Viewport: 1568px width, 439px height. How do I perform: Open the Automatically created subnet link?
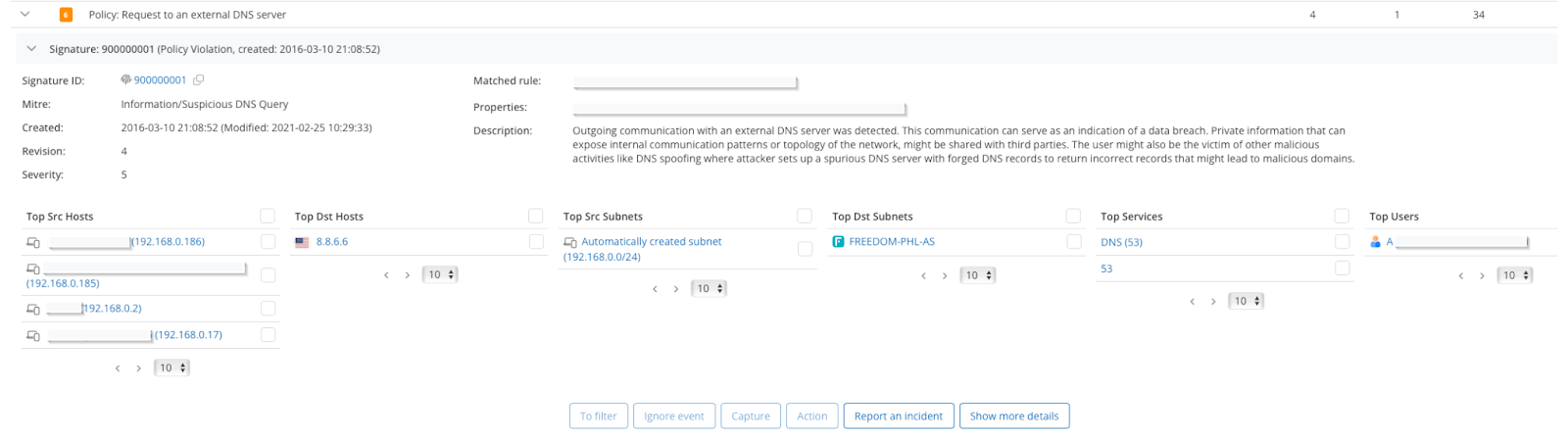651,242
